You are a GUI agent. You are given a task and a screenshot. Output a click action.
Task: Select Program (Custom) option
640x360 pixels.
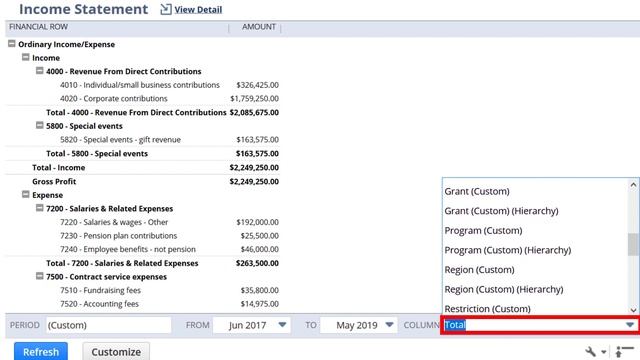click(483, 231)
